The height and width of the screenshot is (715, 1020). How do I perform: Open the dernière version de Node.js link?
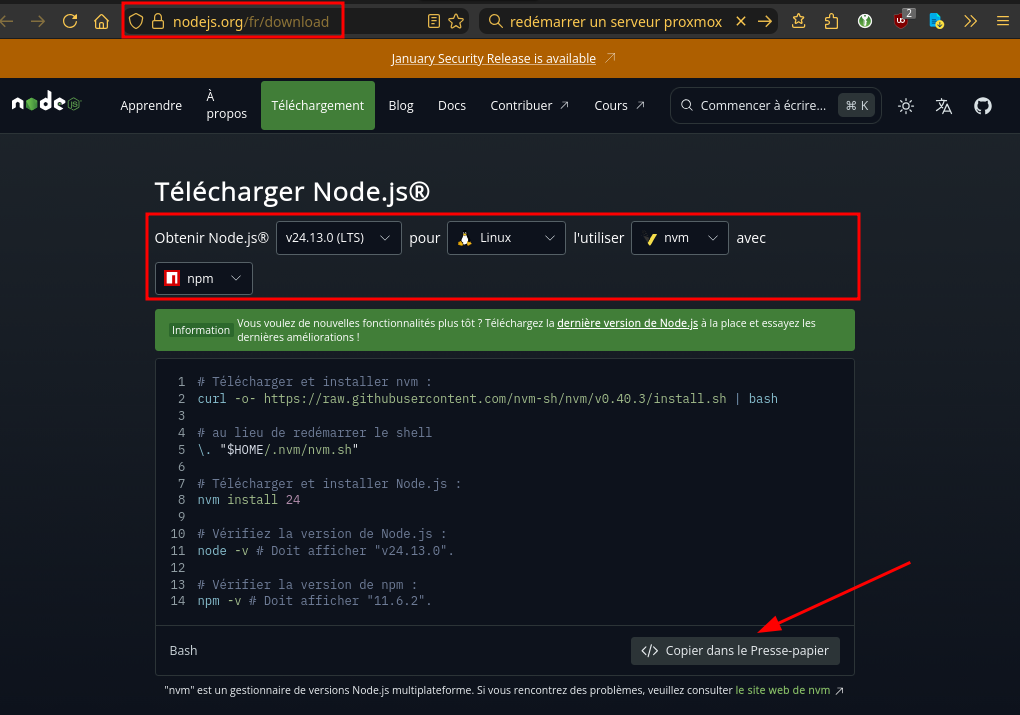tap(627, 323)
